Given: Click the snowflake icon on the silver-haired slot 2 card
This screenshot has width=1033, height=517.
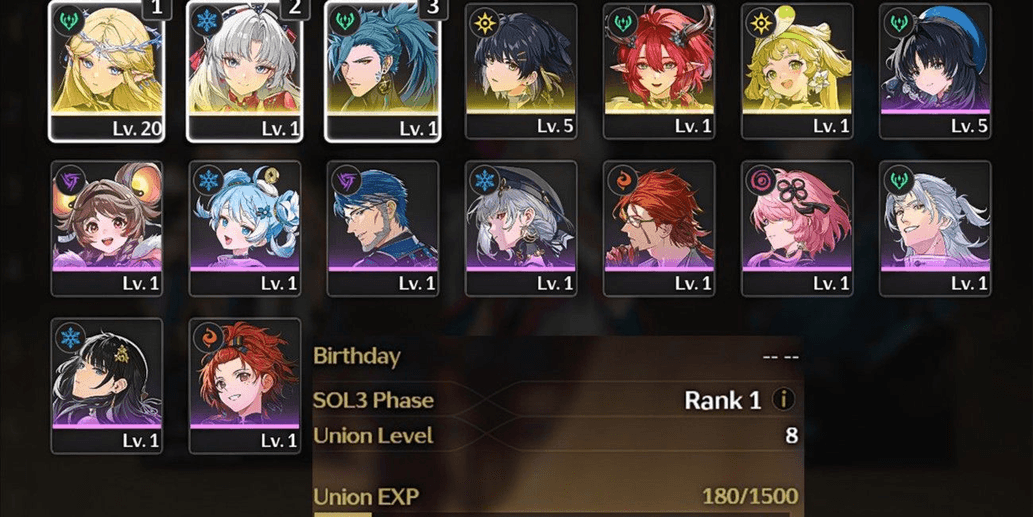Looking at the screenshot, I should pyautogui.click(x=208, y=22).
